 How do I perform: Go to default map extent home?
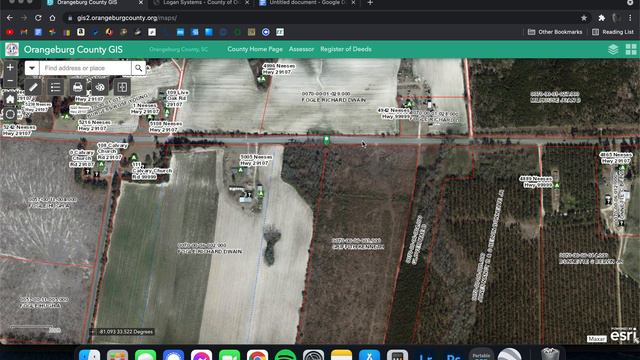[x=10, y=99]
